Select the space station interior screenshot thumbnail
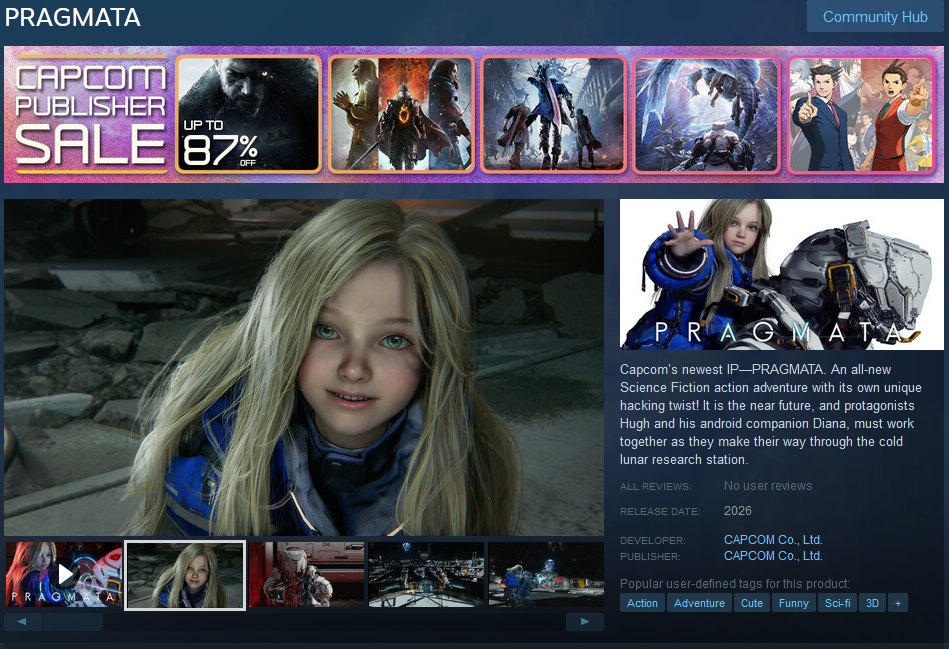 [x=426, y=575]
